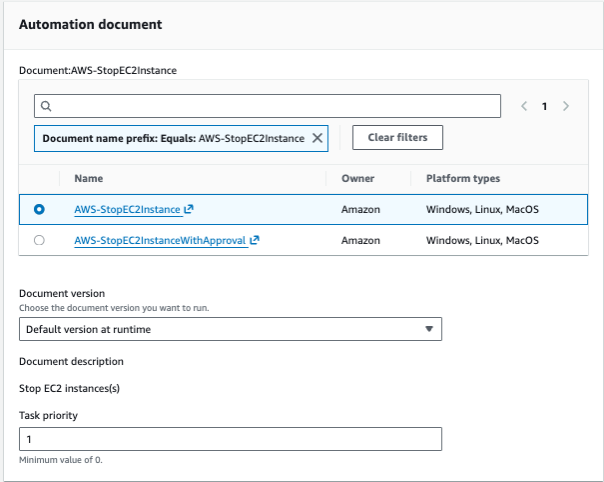Click platform types in AWS-StopEC2InstanceWithApproval row

tap(482, 240)
